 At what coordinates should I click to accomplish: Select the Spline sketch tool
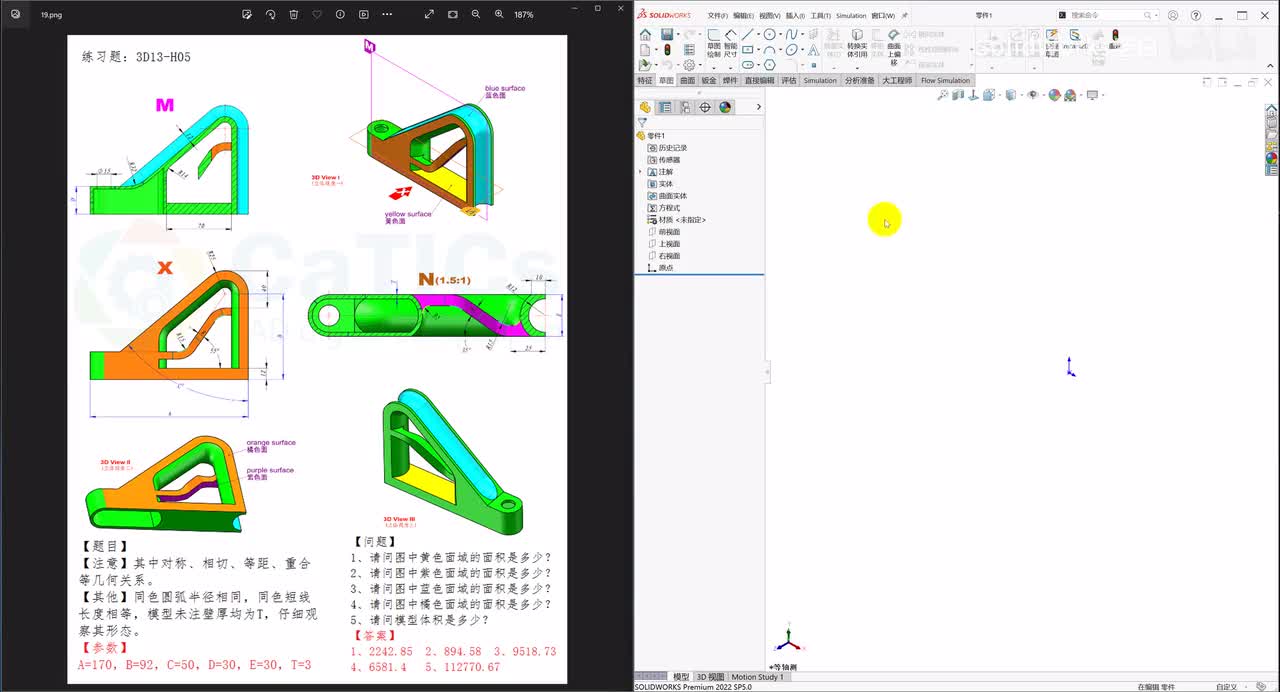(x=791, y=35)
